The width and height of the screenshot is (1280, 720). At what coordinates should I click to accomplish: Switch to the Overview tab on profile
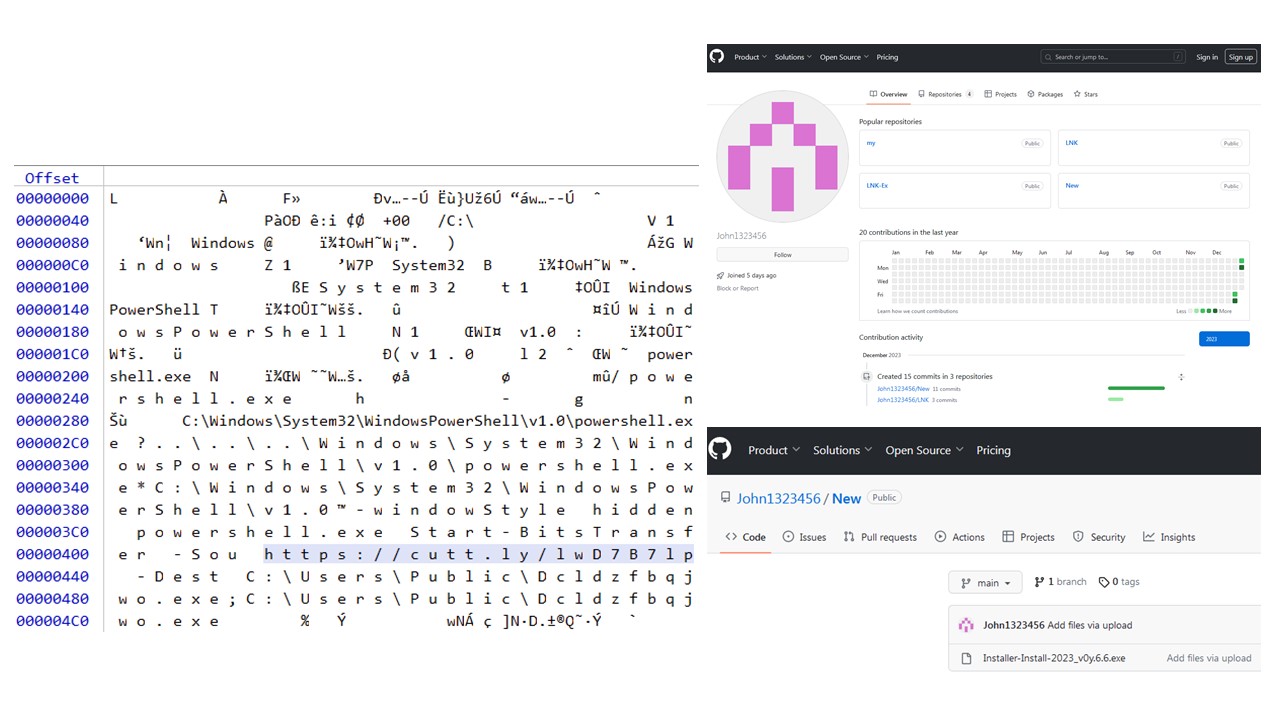point(888,94)
